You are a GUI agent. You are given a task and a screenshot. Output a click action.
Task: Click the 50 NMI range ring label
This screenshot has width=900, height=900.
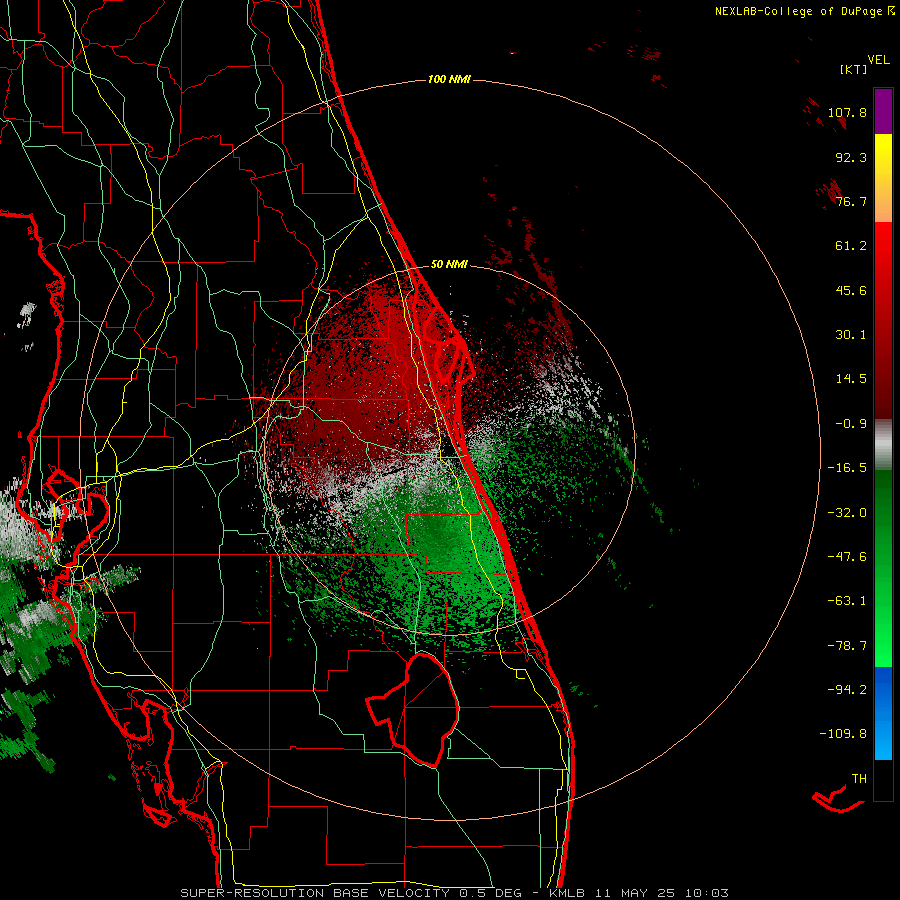(x=449, y=265)
